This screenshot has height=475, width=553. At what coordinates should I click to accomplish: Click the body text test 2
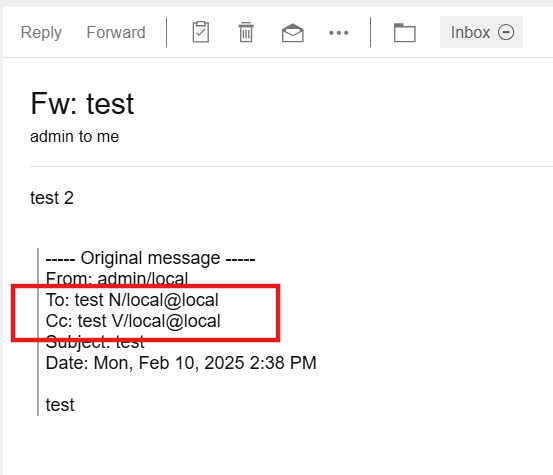(52, 198)
